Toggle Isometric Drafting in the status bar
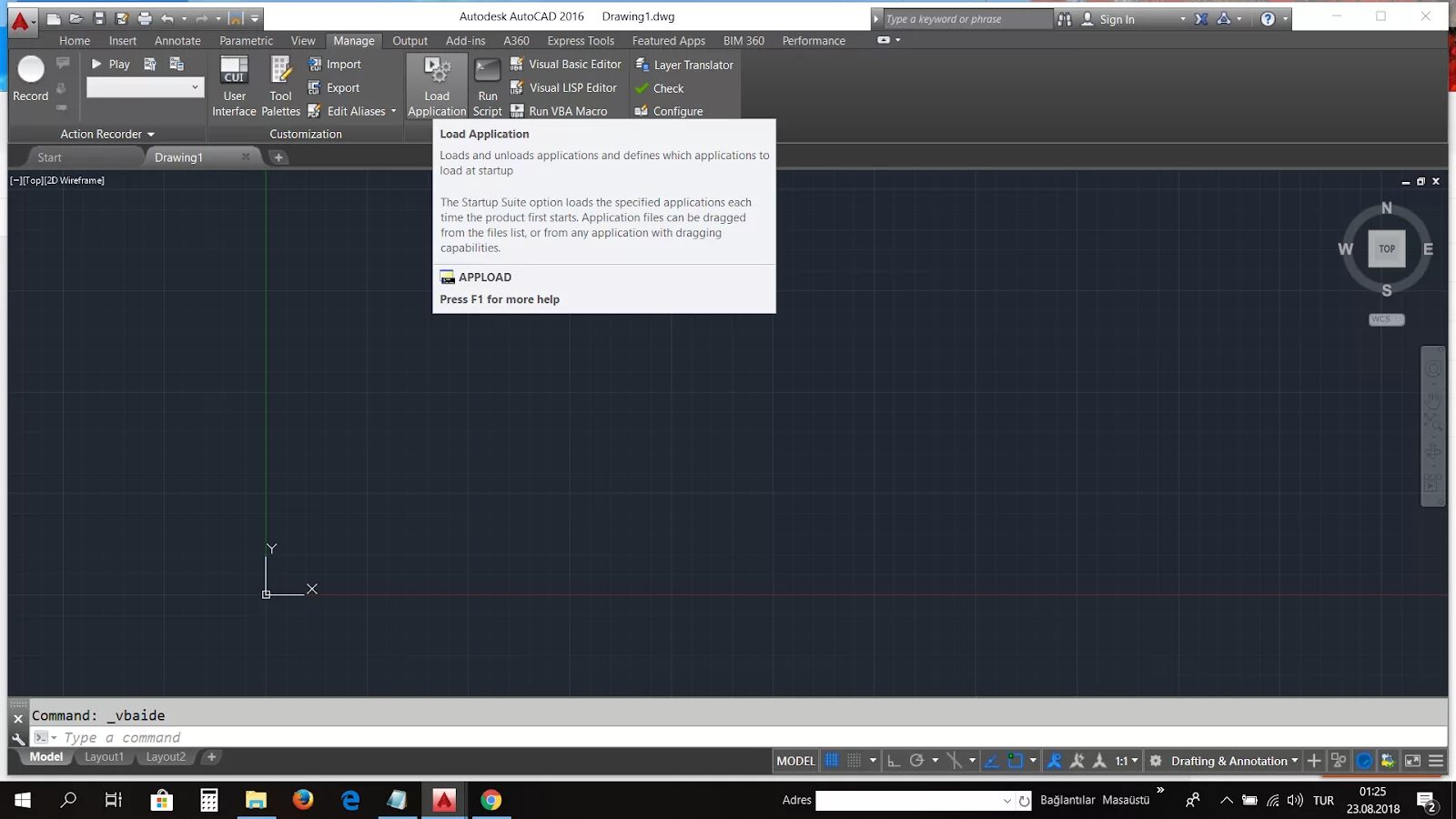Image resolution: width=1456 pixels, height=819 pixels. 954,761
